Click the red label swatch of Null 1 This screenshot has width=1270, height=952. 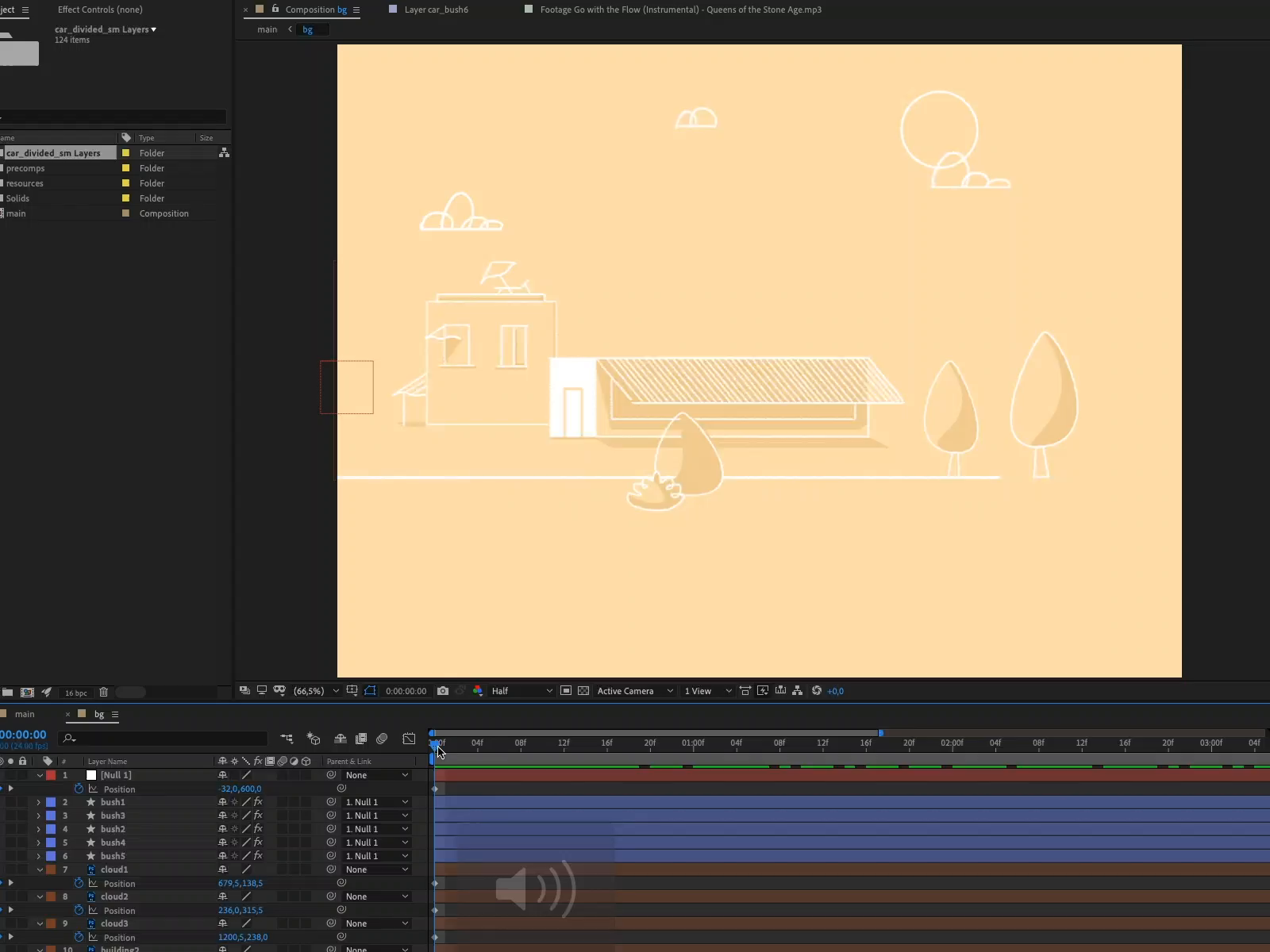coord(51,775)
